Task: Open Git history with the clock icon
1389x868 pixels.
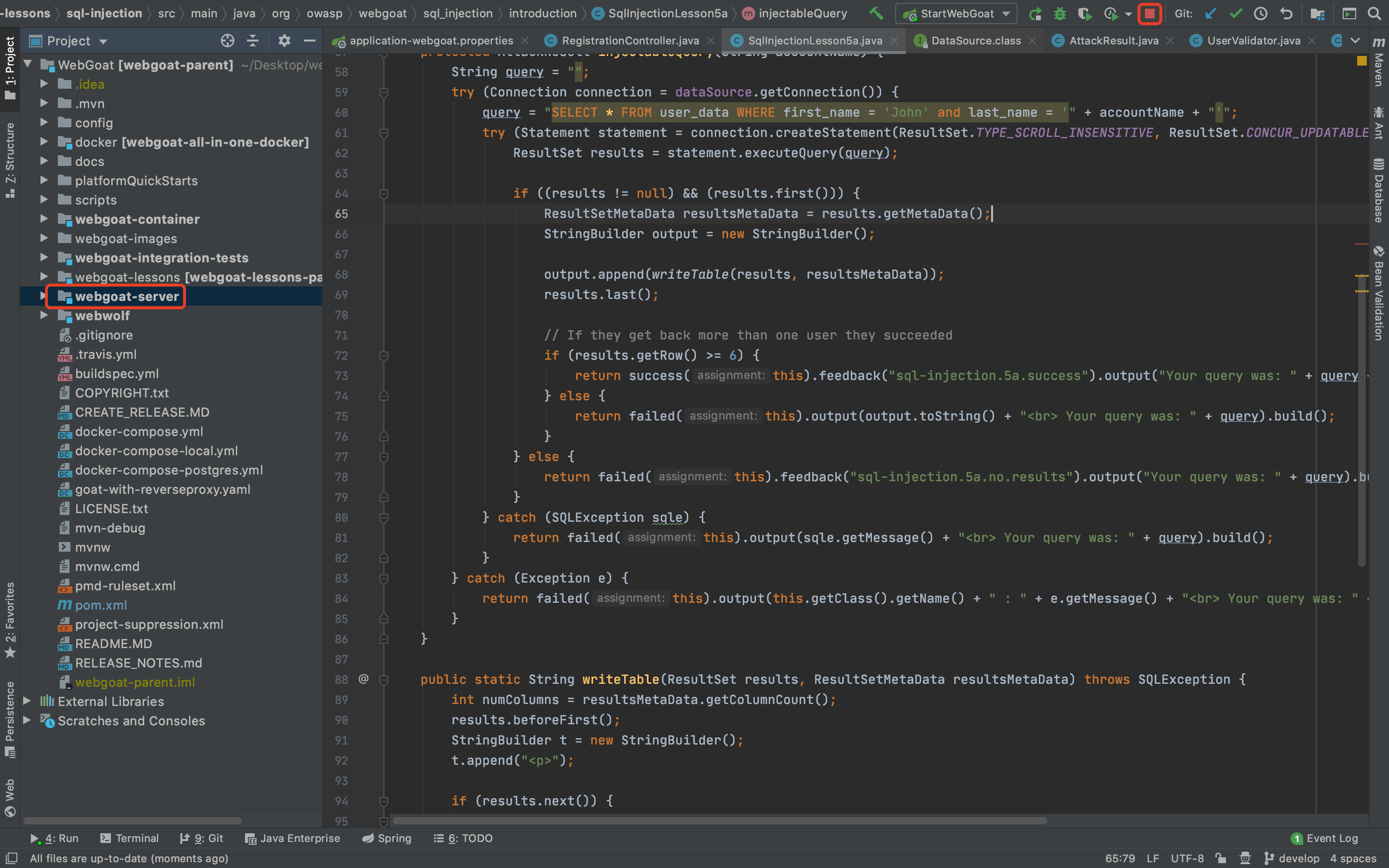Action: point(1260,14)
